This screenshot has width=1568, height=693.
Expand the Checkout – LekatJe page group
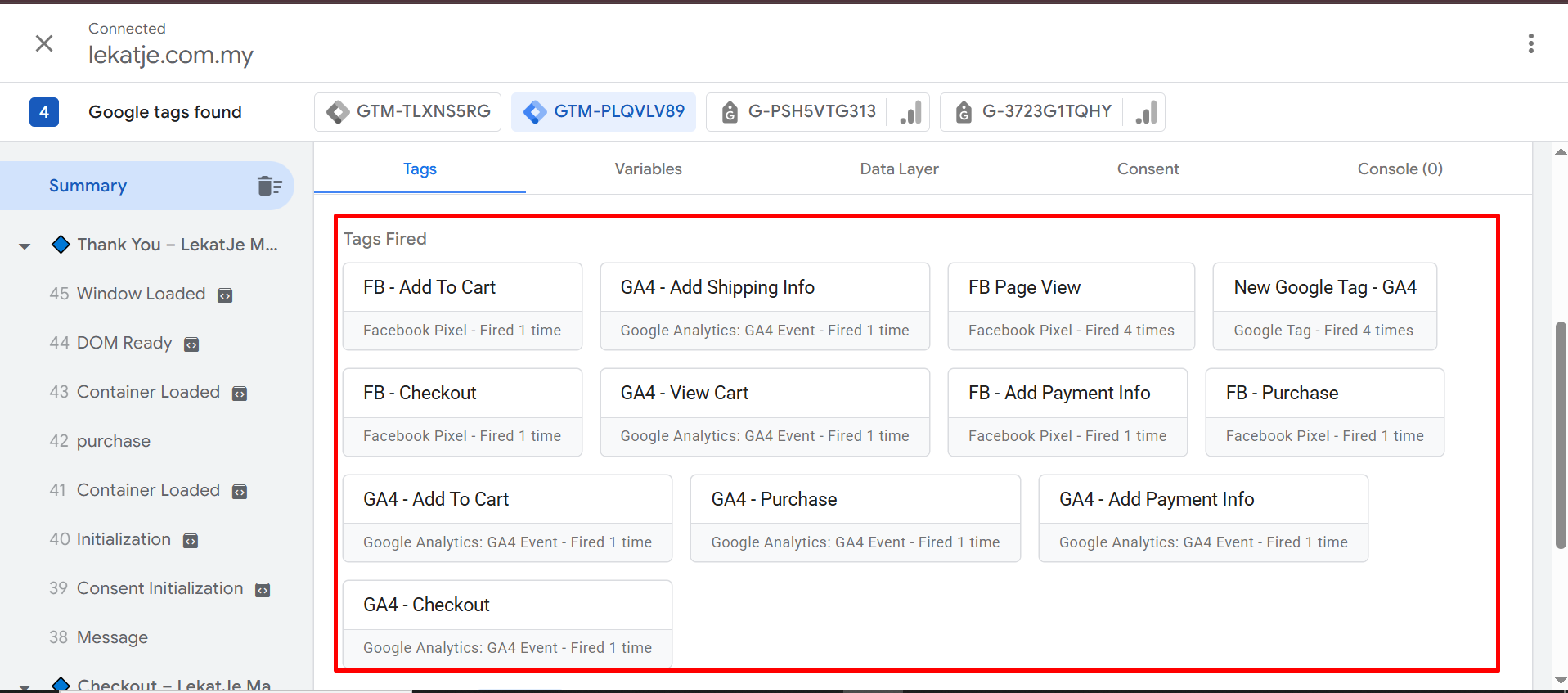[x=25, y=686]
